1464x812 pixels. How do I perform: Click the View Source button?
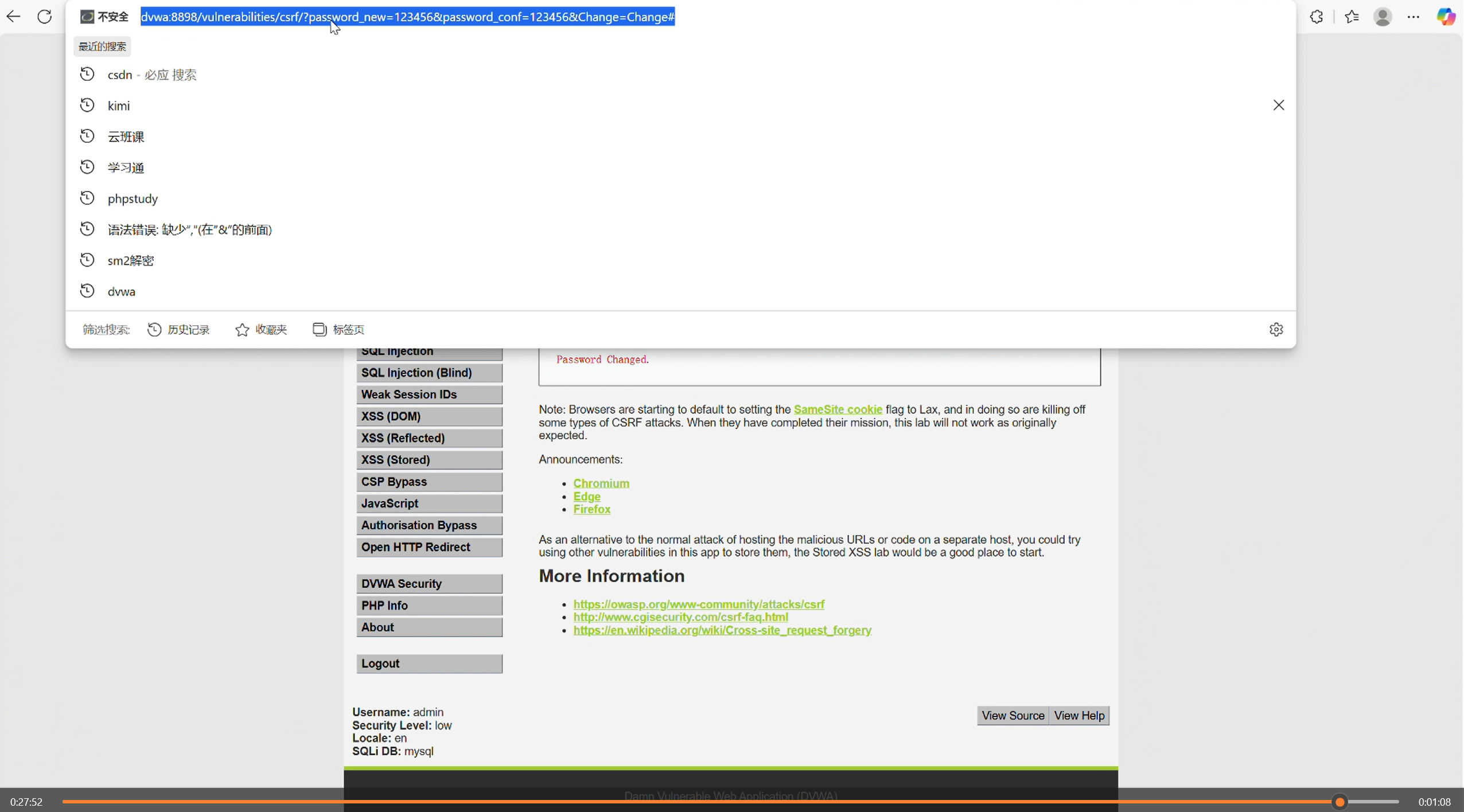pyautogui.click(x=1013, y=716)
